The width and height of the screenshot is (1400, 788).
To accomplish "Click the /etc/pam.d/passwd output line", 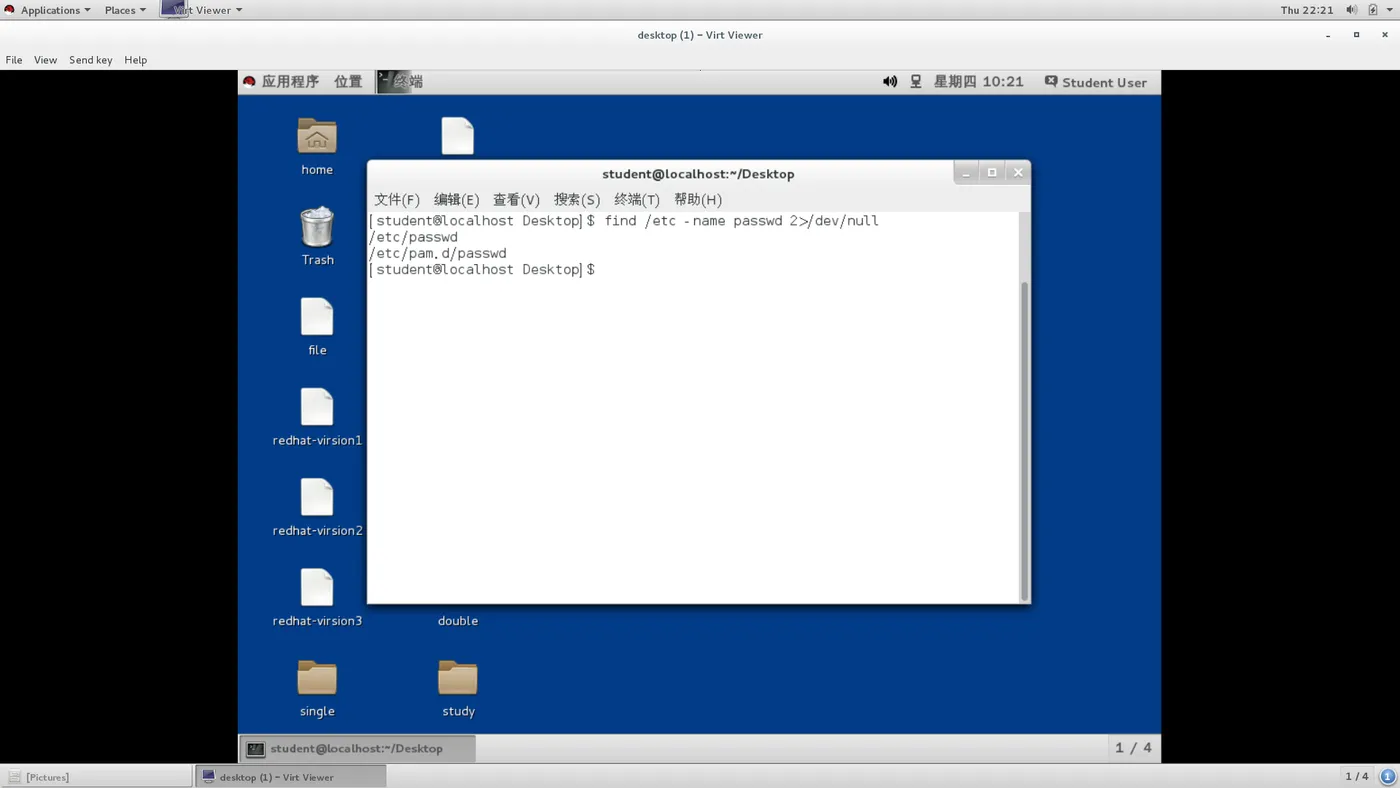I will (x=438, y=254).
